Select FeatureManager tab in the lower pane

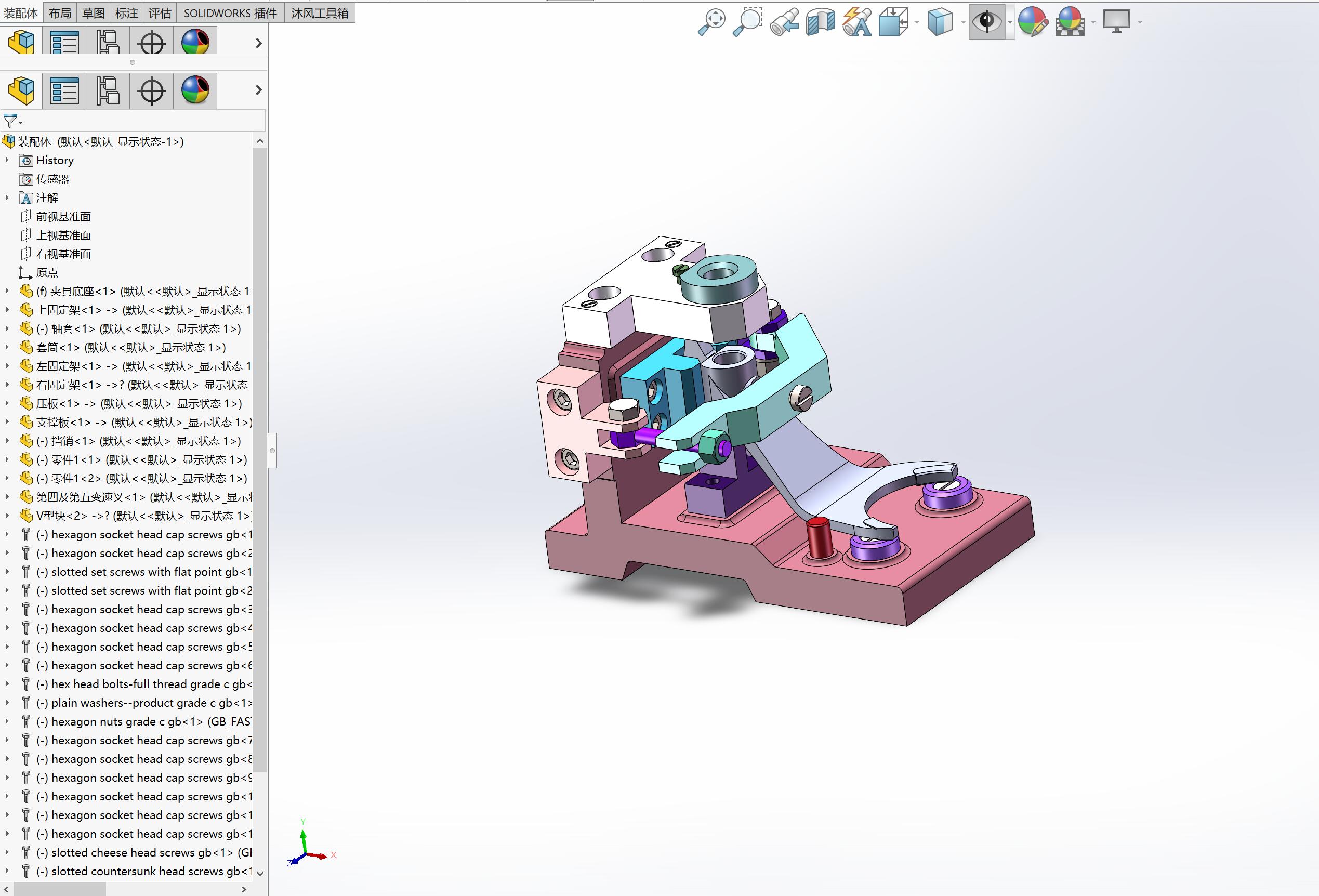coord(21,91)
